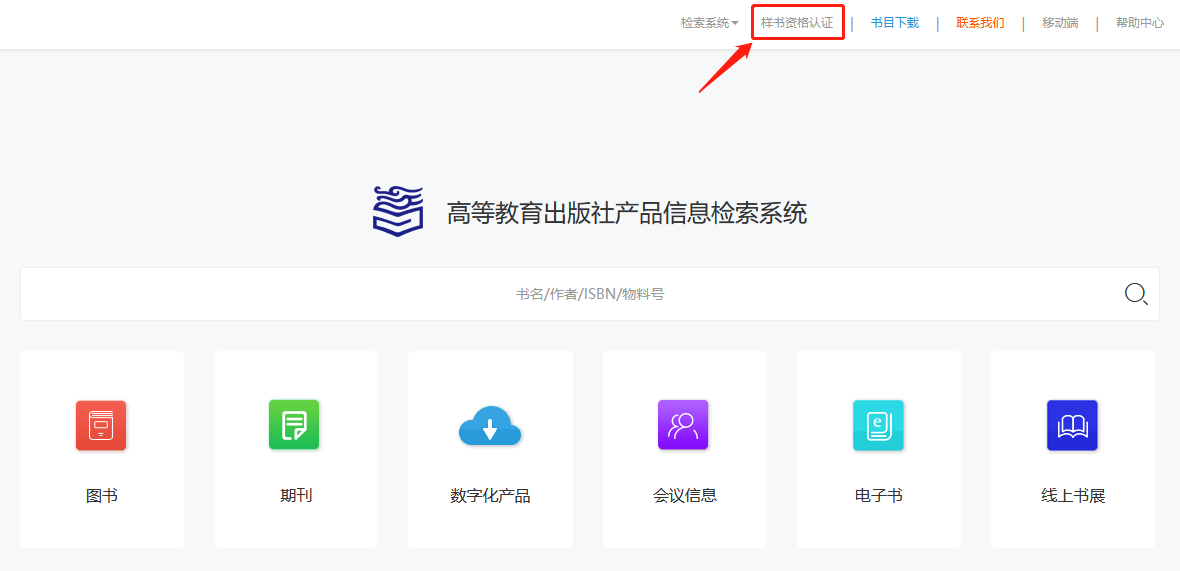Open the 电子书 teal e-book icon
Screen dimensions: 1180x571
(878, 425)
